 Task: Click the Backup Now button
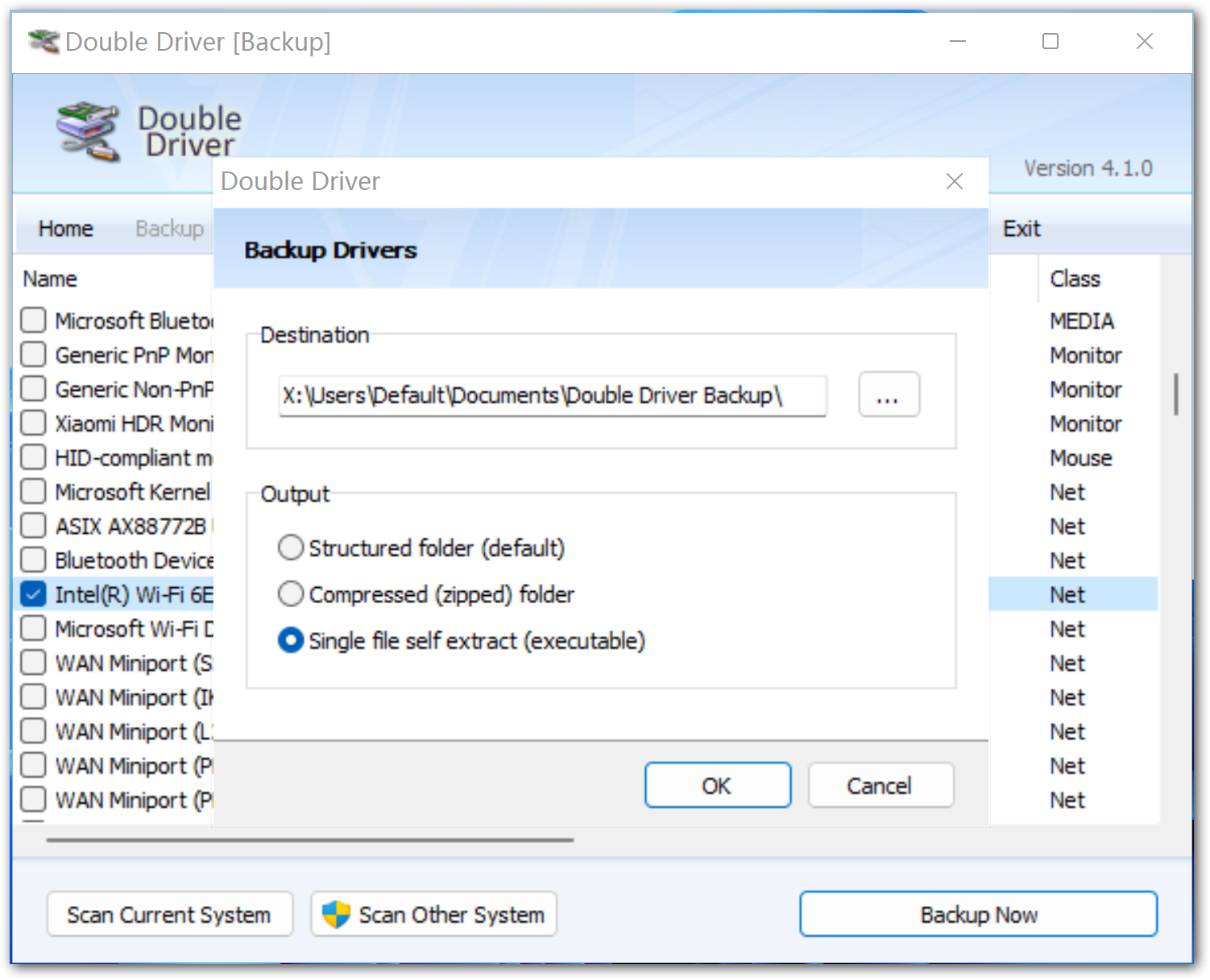click(979, 914)
